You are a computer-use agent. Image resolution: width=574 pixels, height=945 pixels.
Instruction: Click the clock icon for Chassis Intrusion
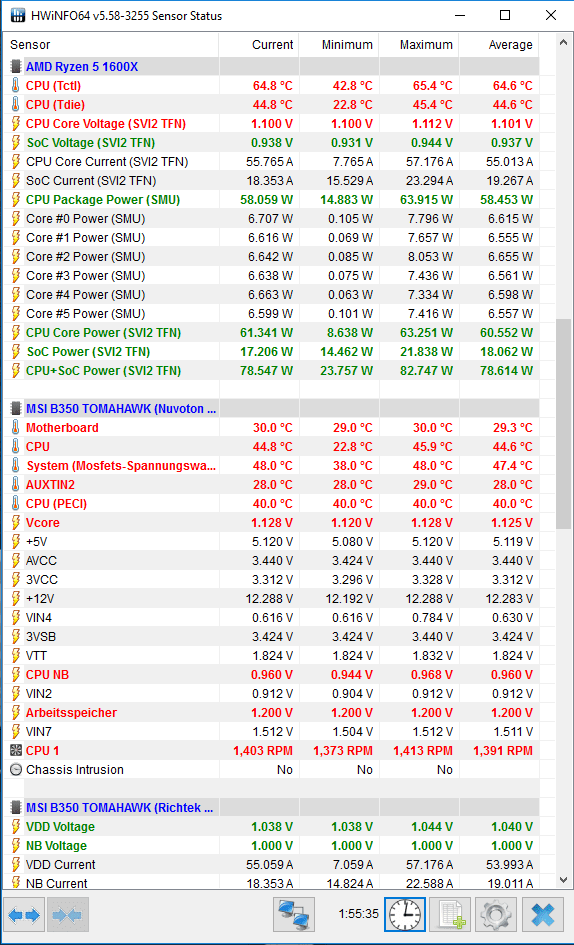tap(16, 770)
